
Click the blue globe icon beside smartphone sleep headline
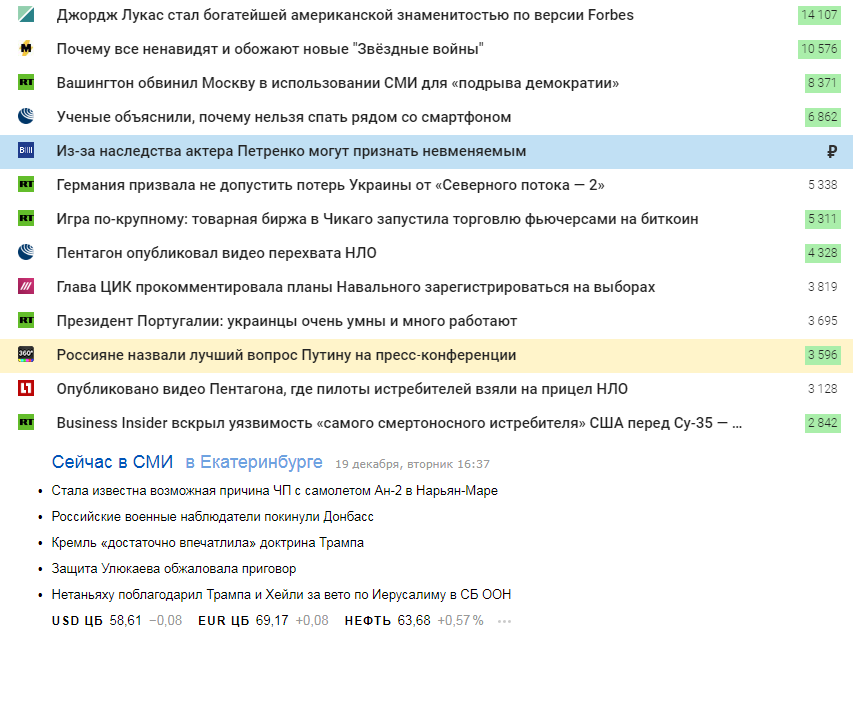point(26,116)
